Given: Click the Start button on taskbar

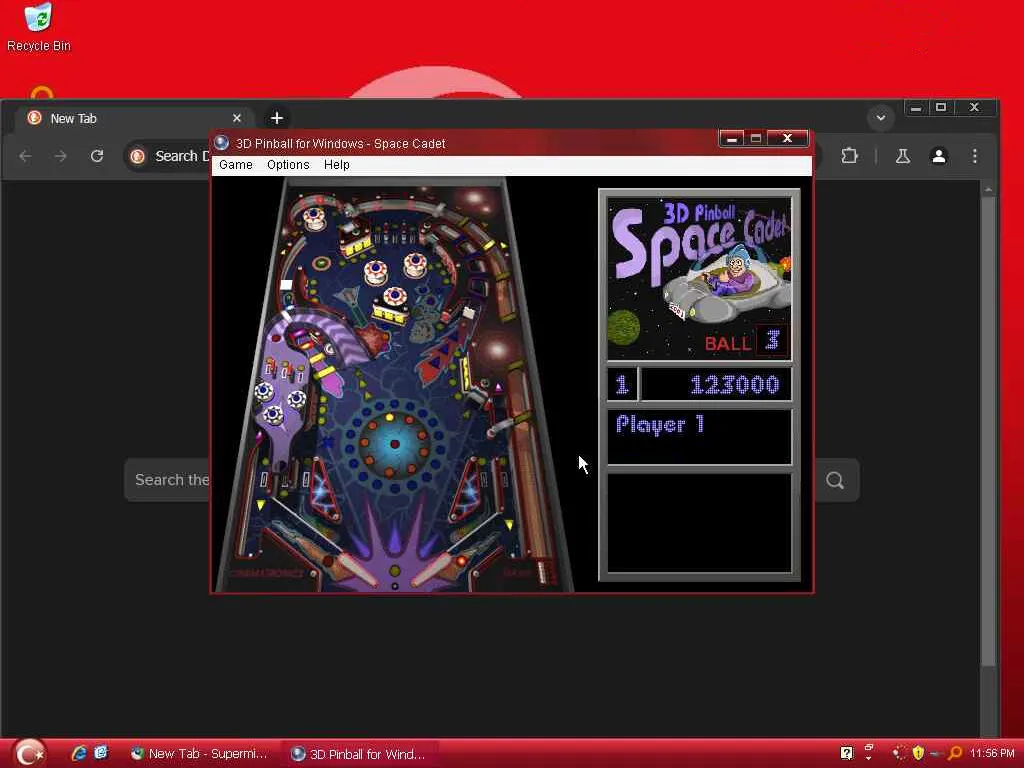Looking at the screenshot, I should tap(28, 753).
